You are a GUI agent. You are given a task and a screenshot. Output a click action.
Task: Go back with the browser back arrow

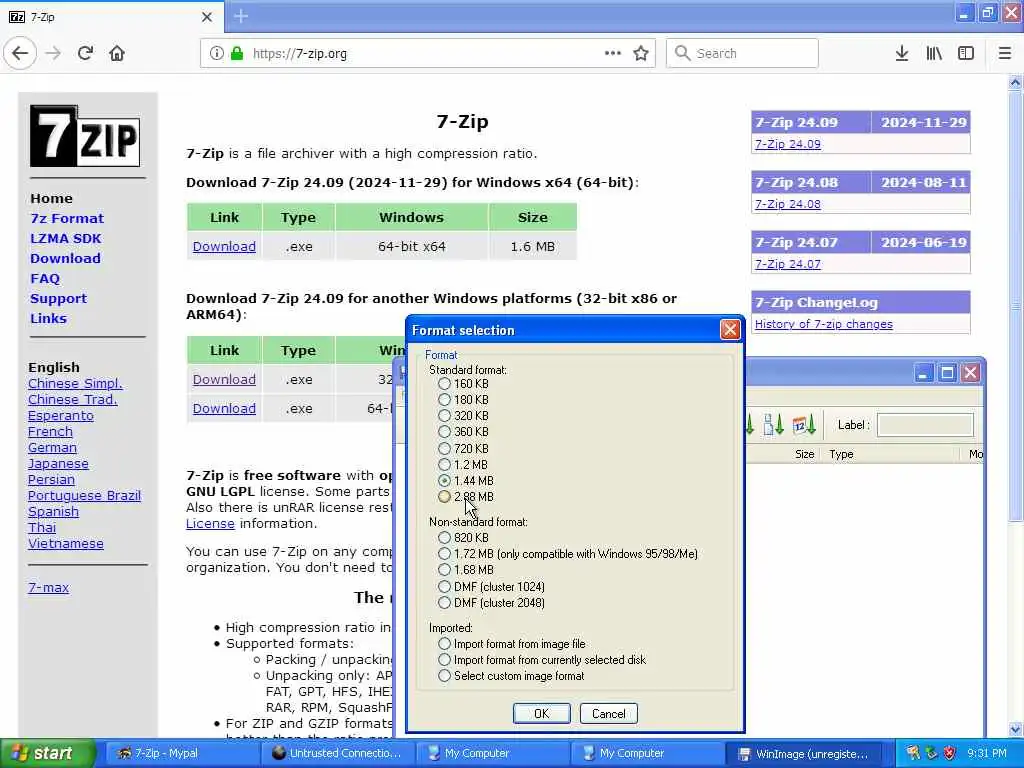tap(20, 54)
